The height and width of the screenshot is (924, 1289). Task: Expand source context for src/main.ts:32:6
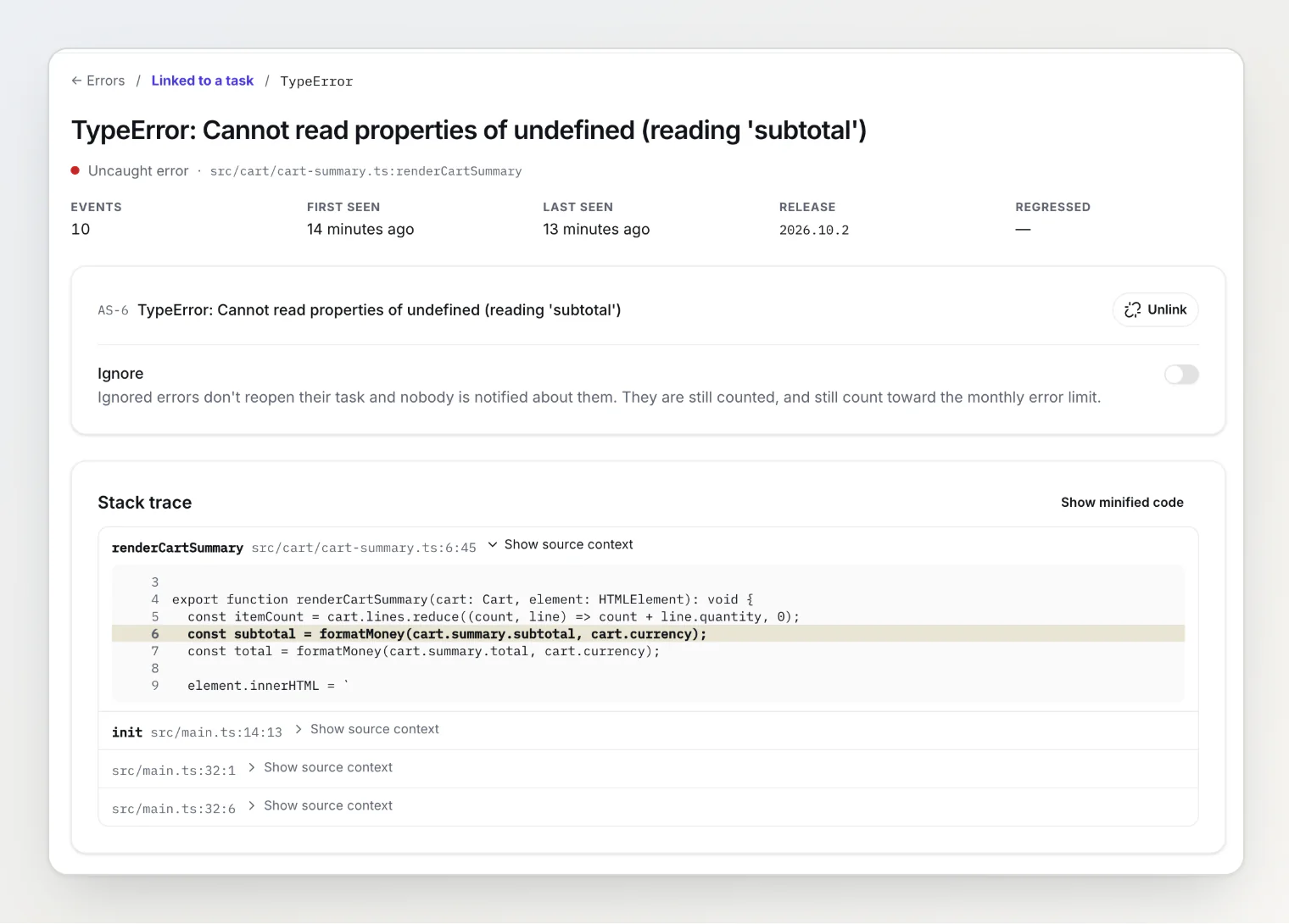point(321,805)
